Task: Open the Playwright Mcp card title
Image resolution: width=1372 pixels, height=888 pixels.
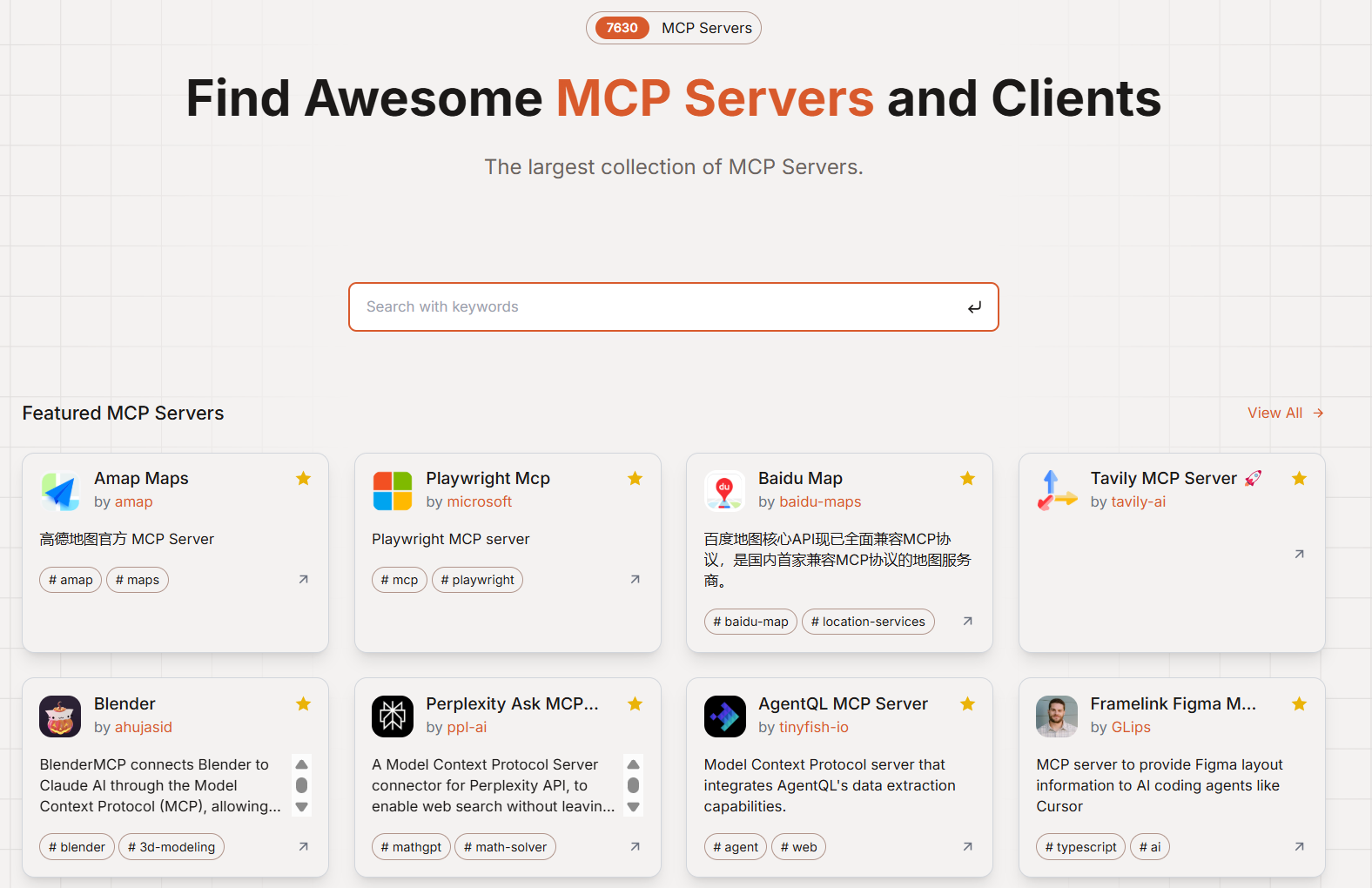Action: 488,478
